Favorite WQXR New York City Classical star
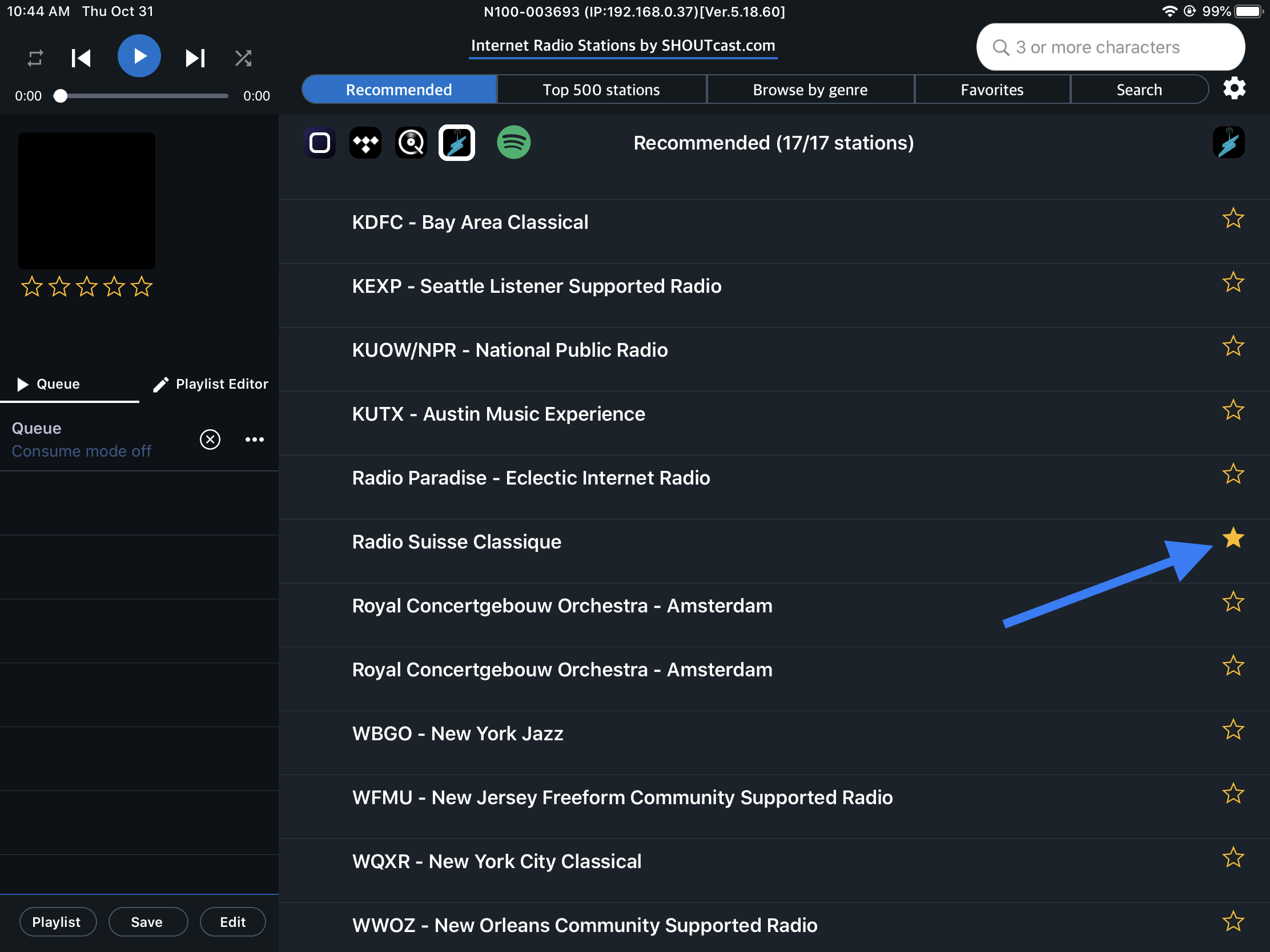Image resolution: width=1270 pixels, height=952 pixels. click(x=1233, y=858)
